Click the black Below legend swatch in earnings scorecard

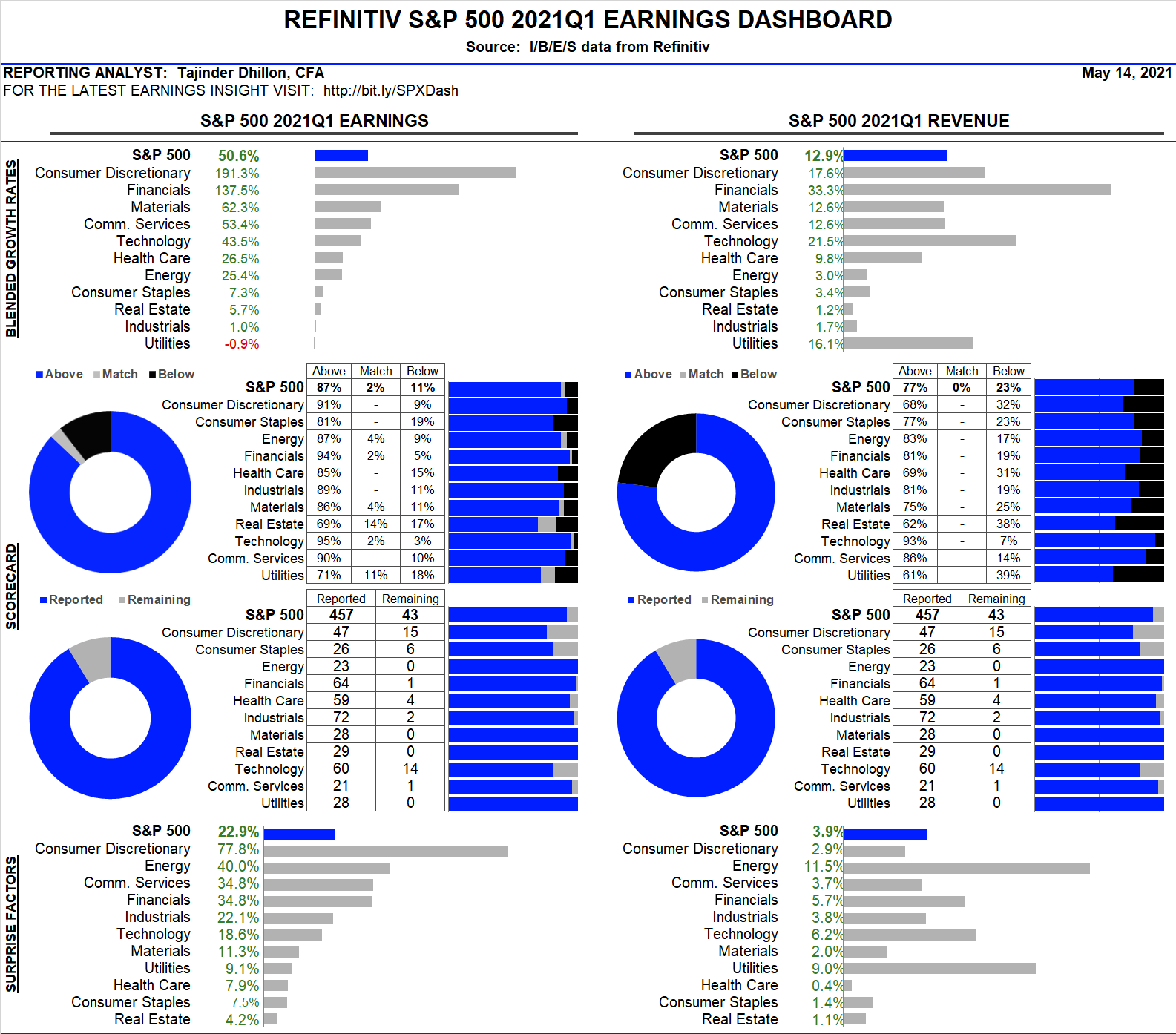coord(152,375)
